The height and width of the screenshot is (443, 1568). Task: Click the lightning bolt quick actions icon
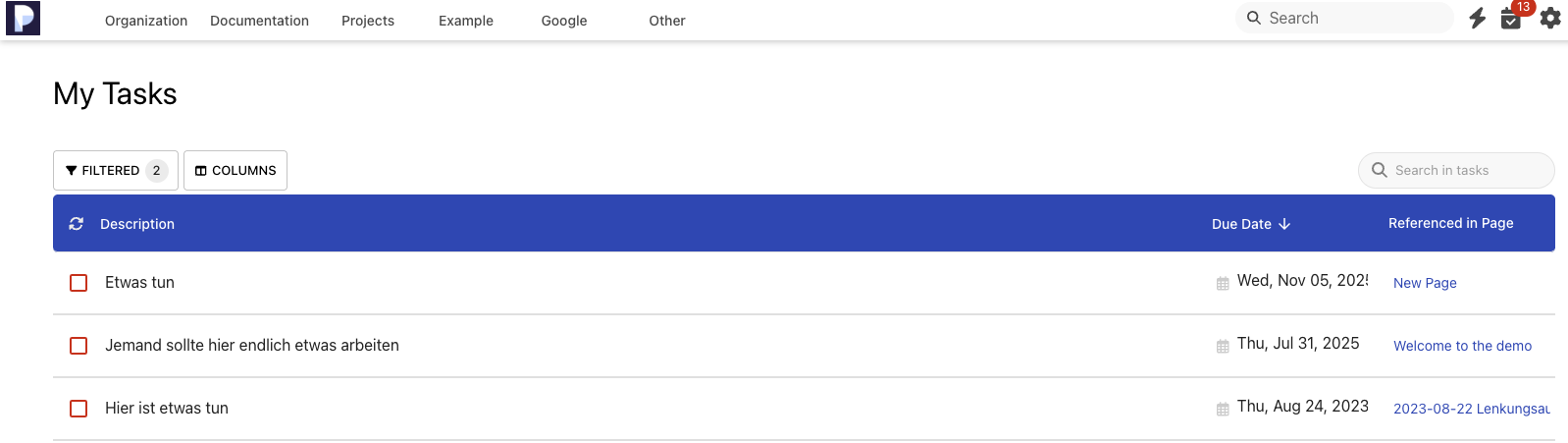point(1477,18)
